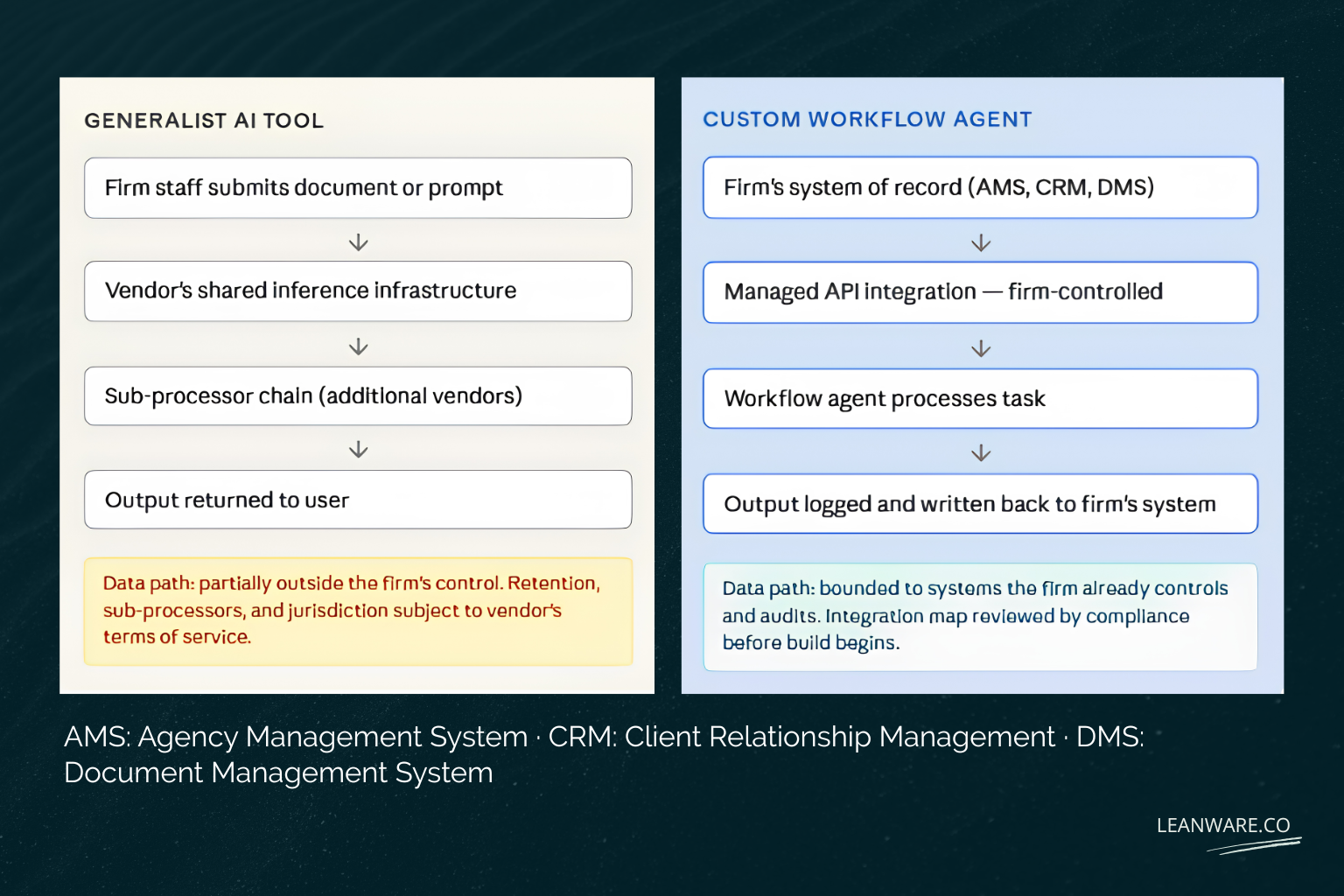Select 'Output returned to user' box

[x=358, y=500]
